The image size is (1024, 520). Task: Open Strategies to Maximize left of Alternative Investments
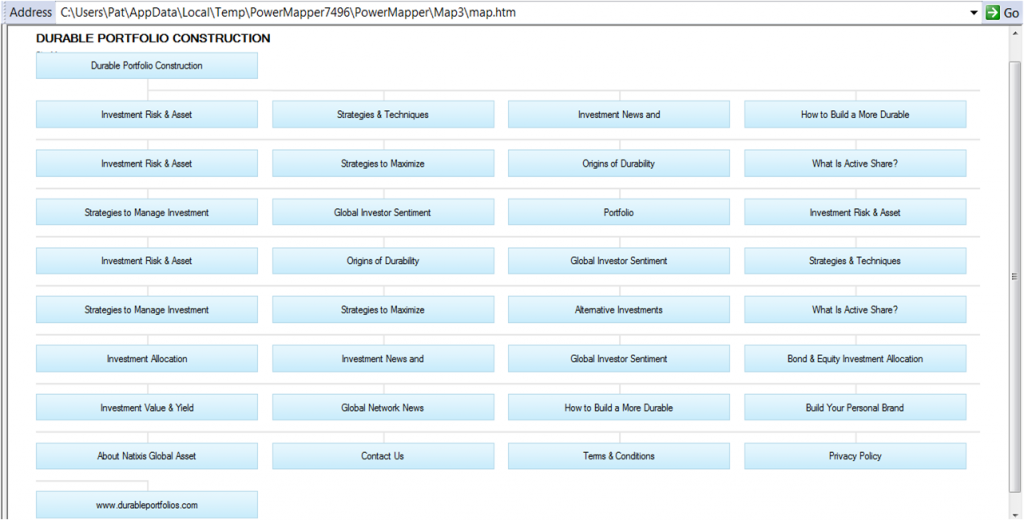pyautogui.click(x=383, y=310)
